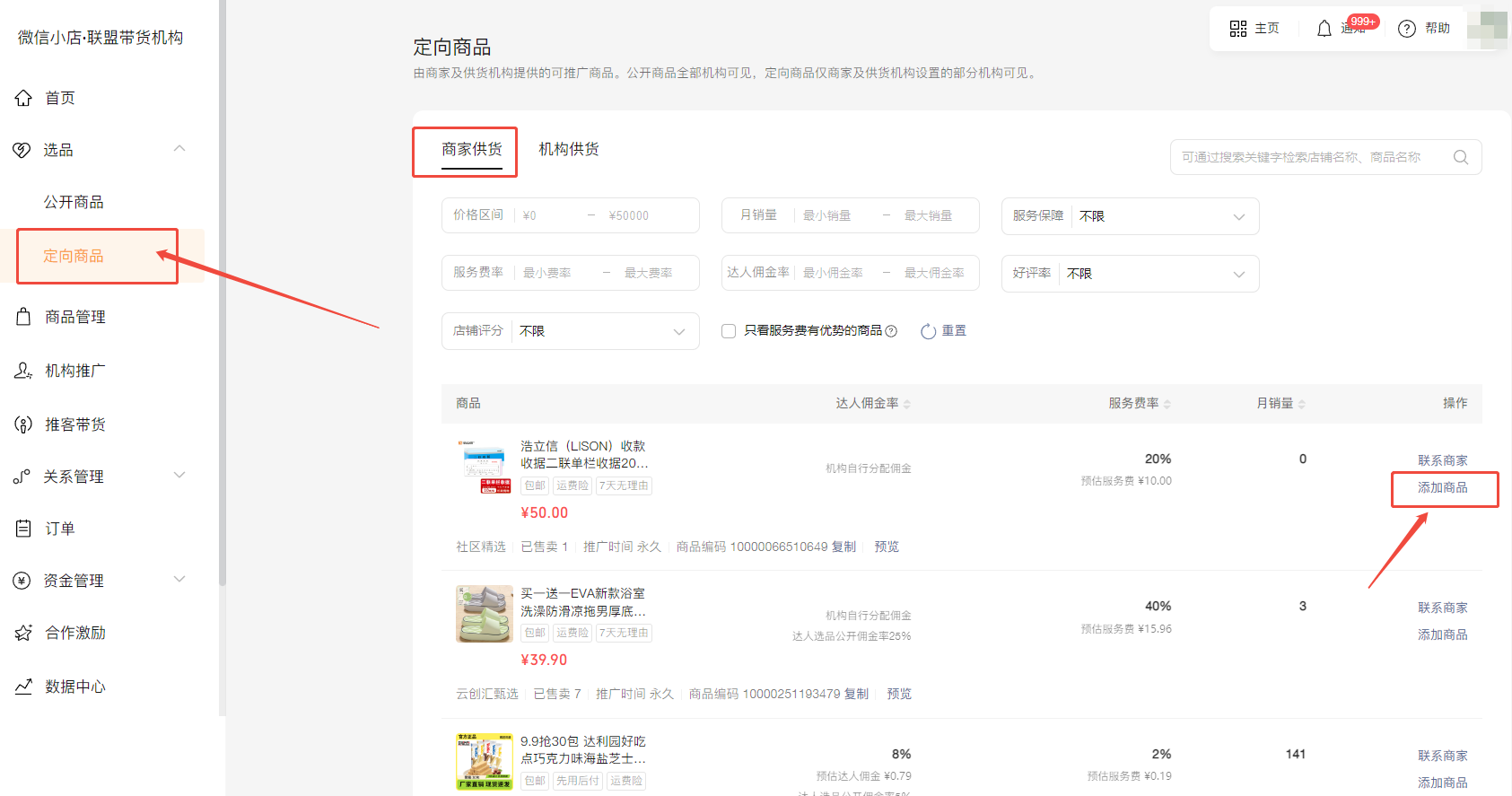Click the 重置 reset icon
The image size is (1512, 796).
tap(929, 331)
